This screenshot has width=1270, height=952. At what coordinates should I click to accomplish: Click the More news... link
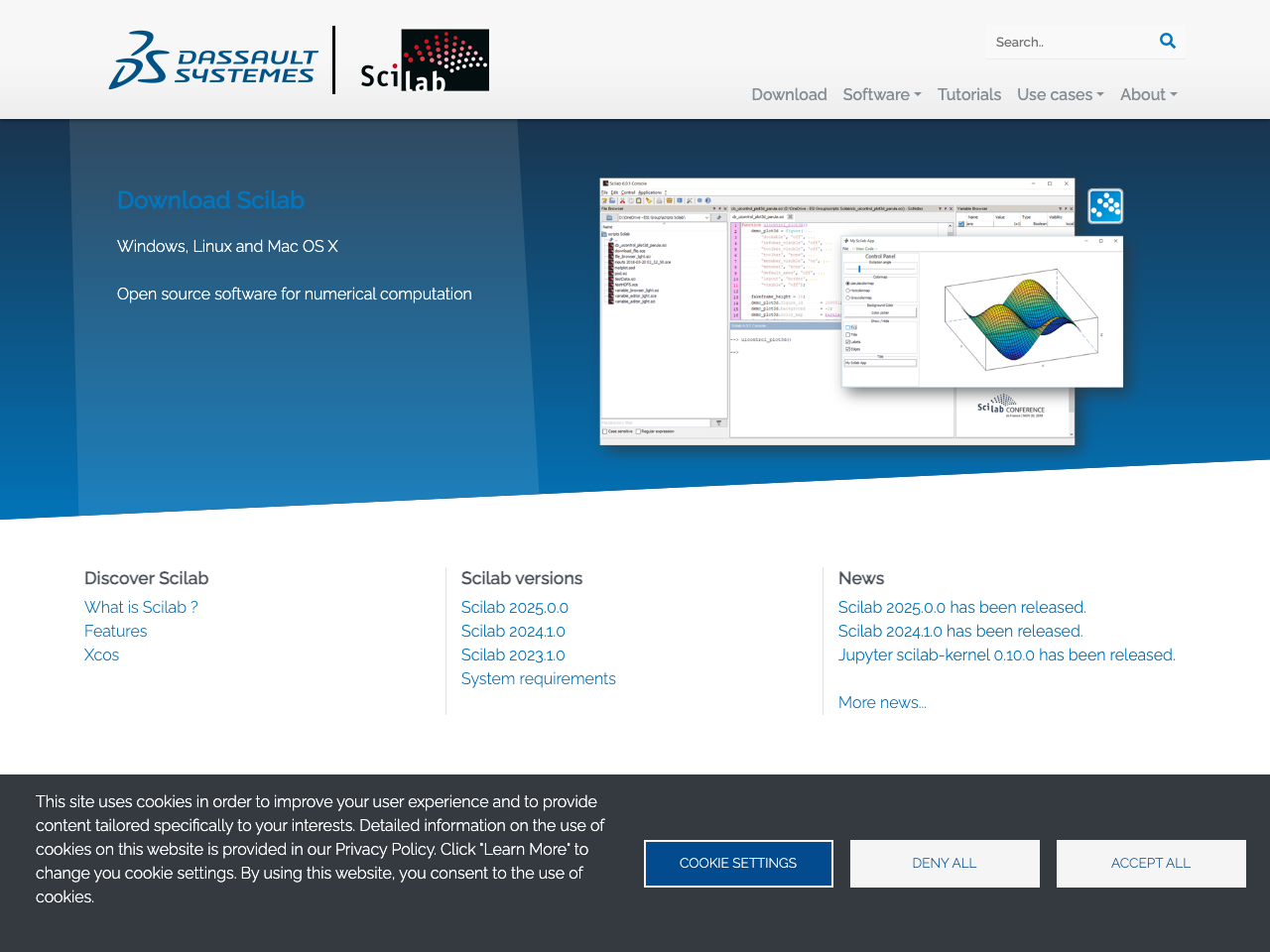click(x=882, y=702)
